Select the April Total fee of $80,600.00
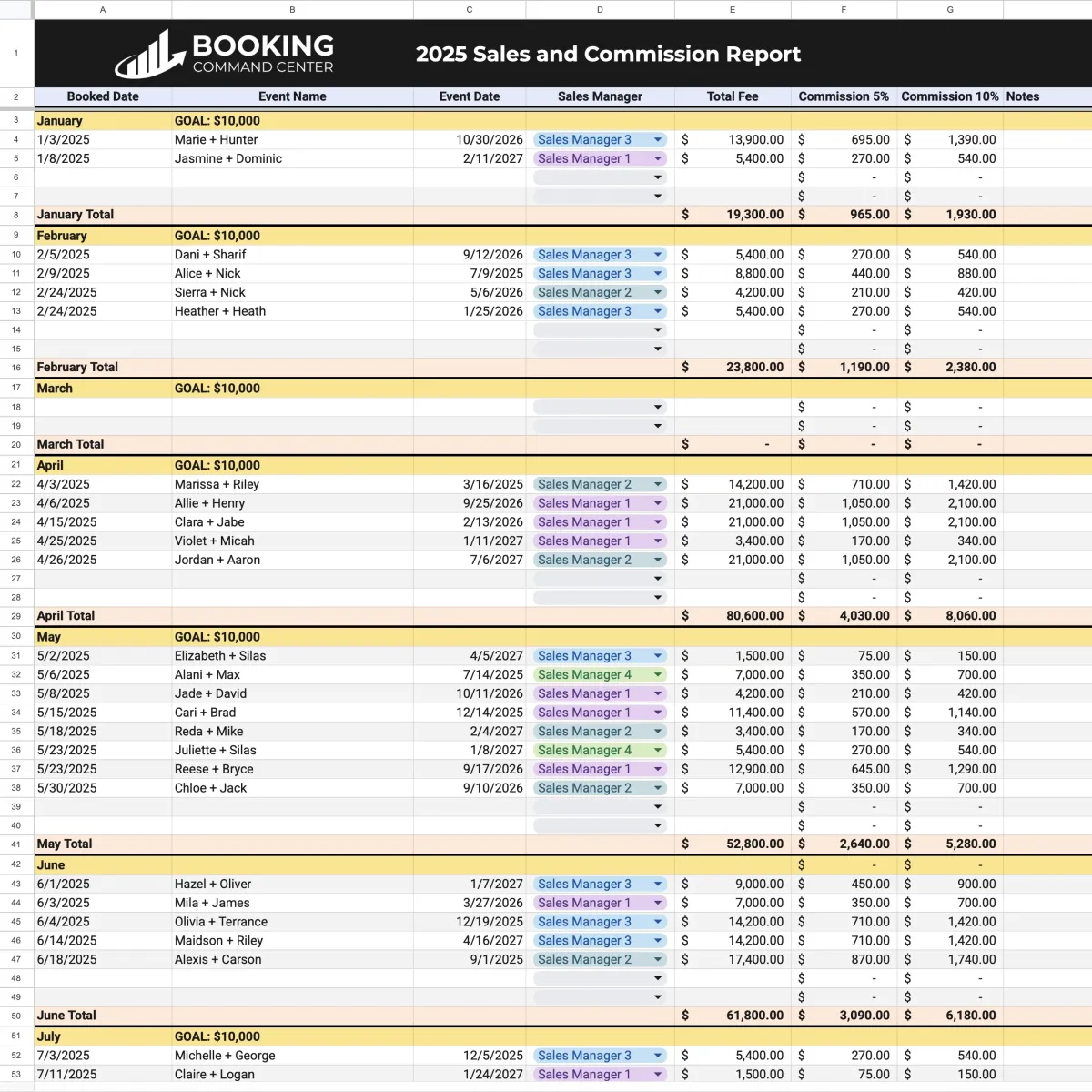 [732, 616]
